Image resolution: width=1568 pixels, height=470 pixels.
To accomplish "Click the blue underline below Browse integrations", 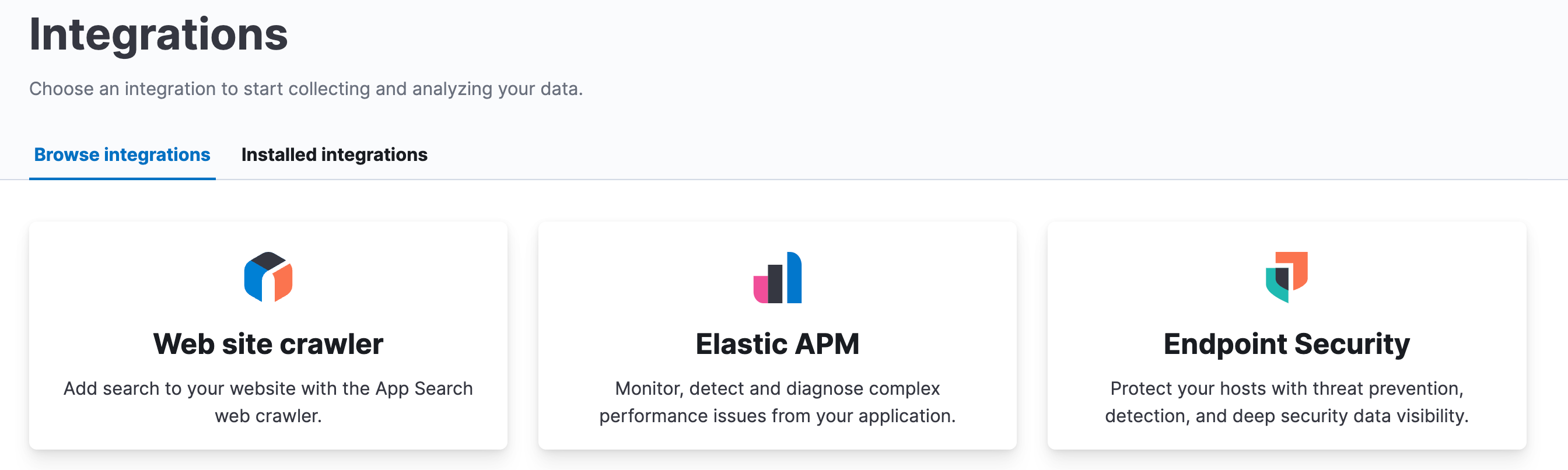I will [x=123, y=178].
